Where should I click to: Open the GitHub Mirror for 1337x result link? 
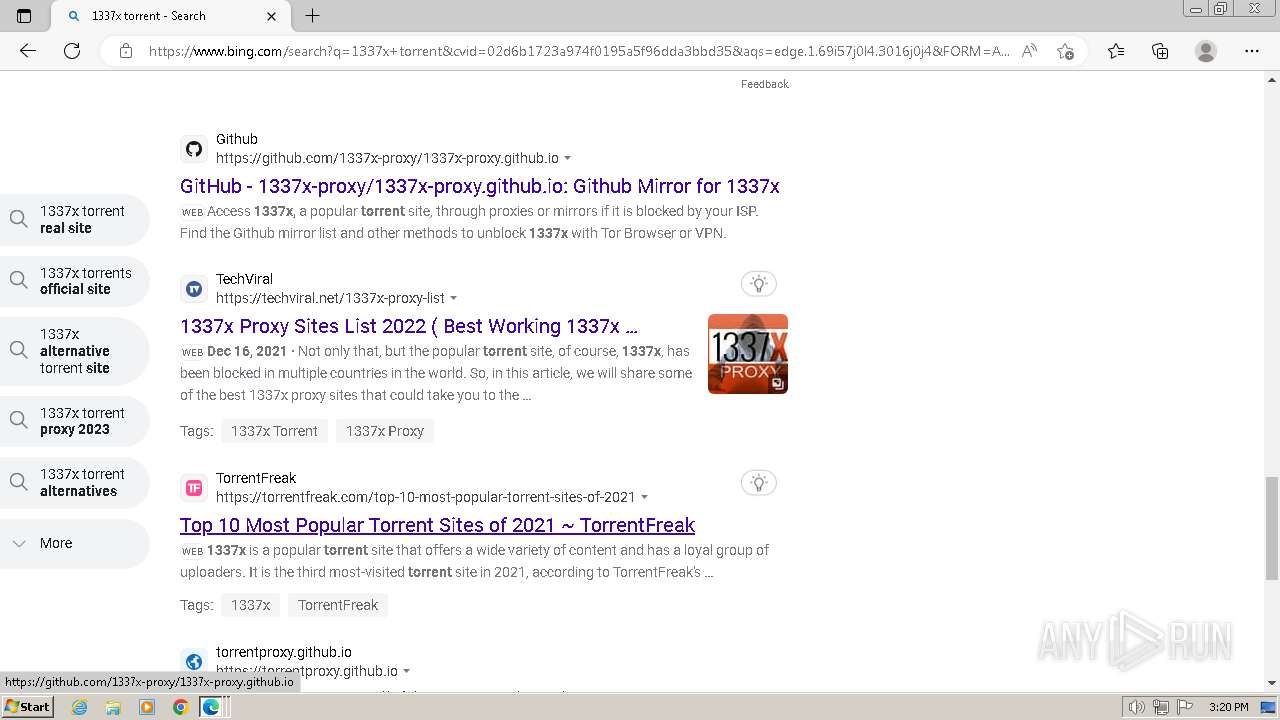[x=480, y=186]
